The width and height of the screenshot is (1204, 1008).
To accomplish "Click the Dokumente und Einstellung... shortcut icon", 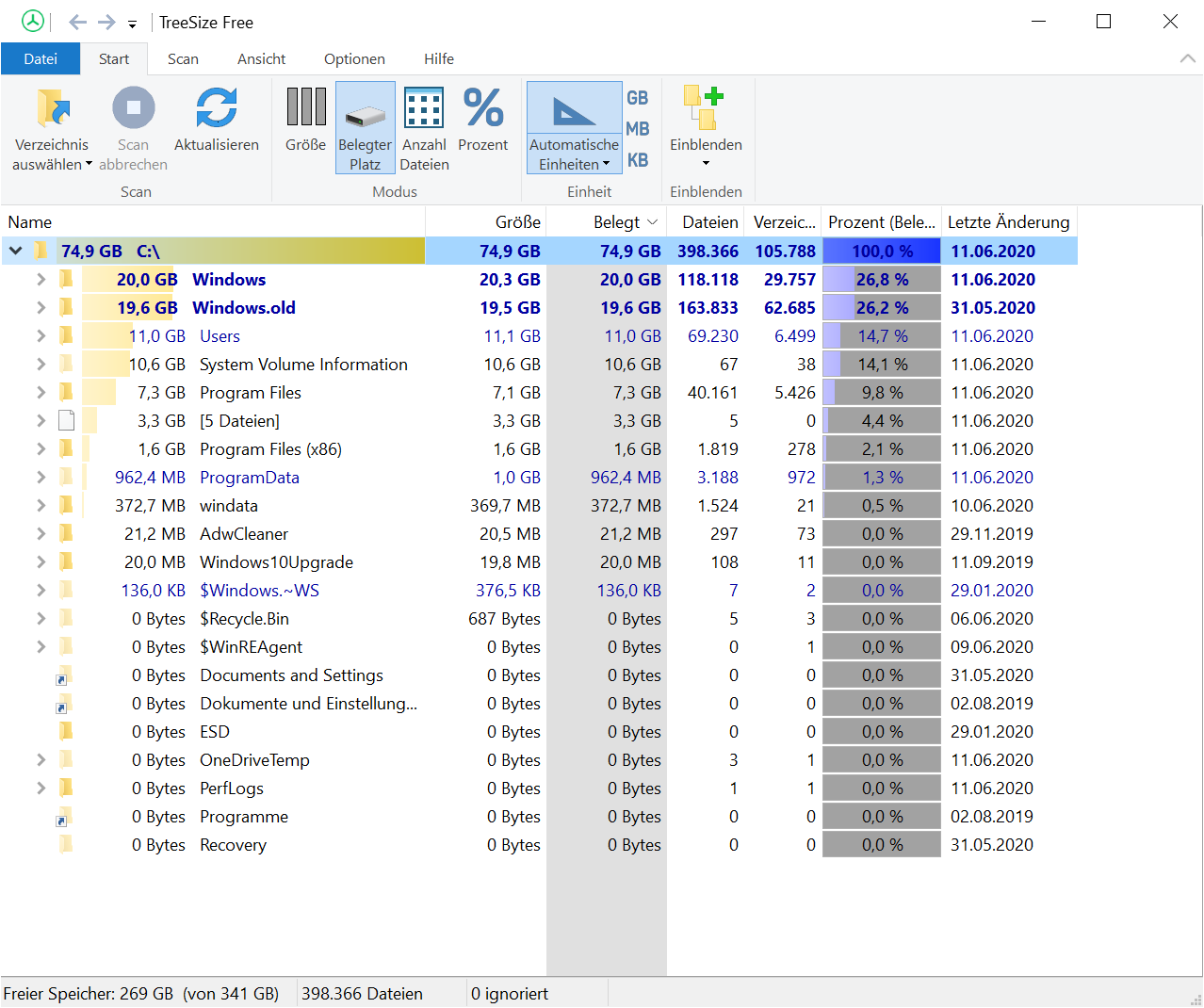I will coord(64,704).
